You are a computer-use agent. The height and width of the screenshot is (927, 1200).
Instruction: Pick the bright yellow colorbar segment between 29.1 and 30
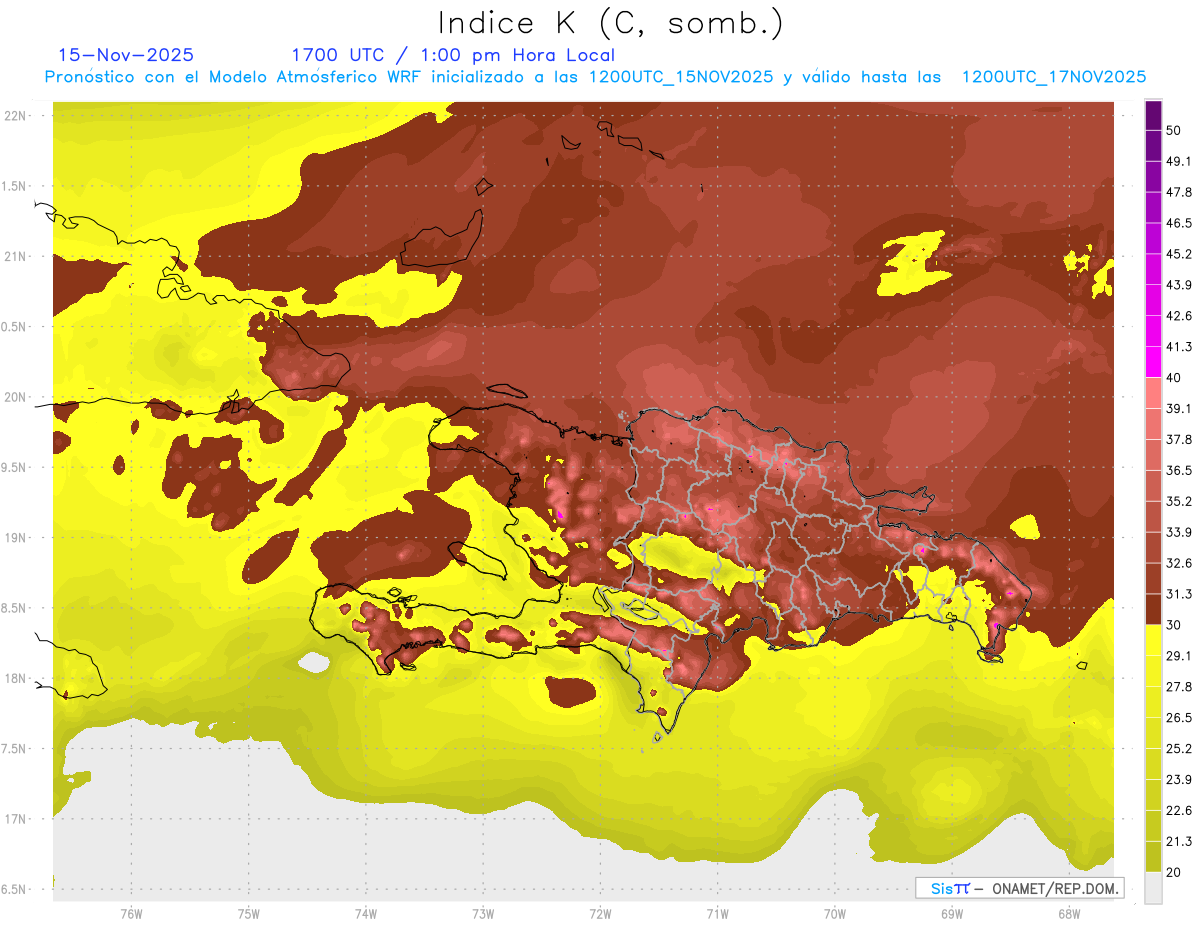coord(1154,641)
